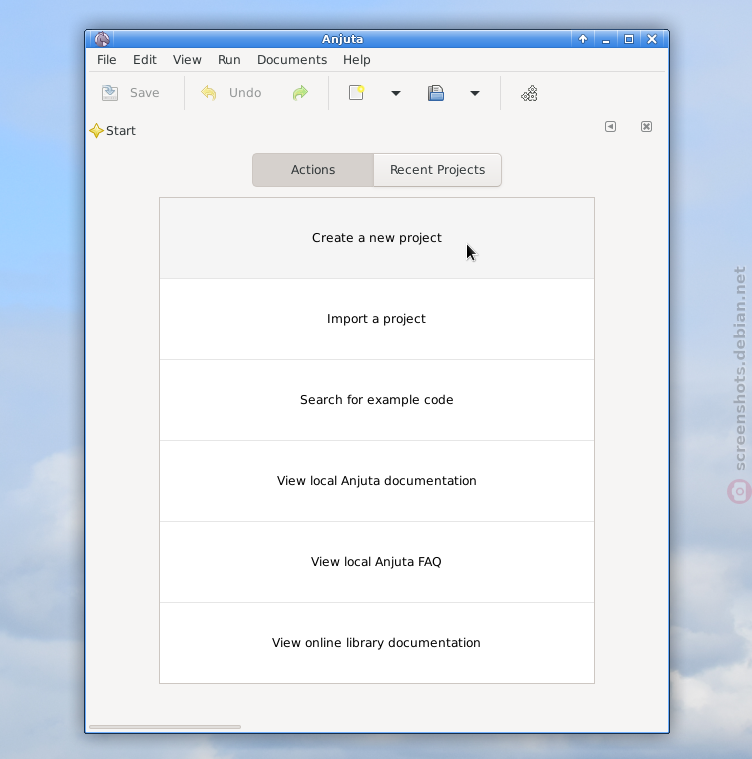The image size is (752, 759).
Task: Click the gears build icon
Action: coord(529,93)
